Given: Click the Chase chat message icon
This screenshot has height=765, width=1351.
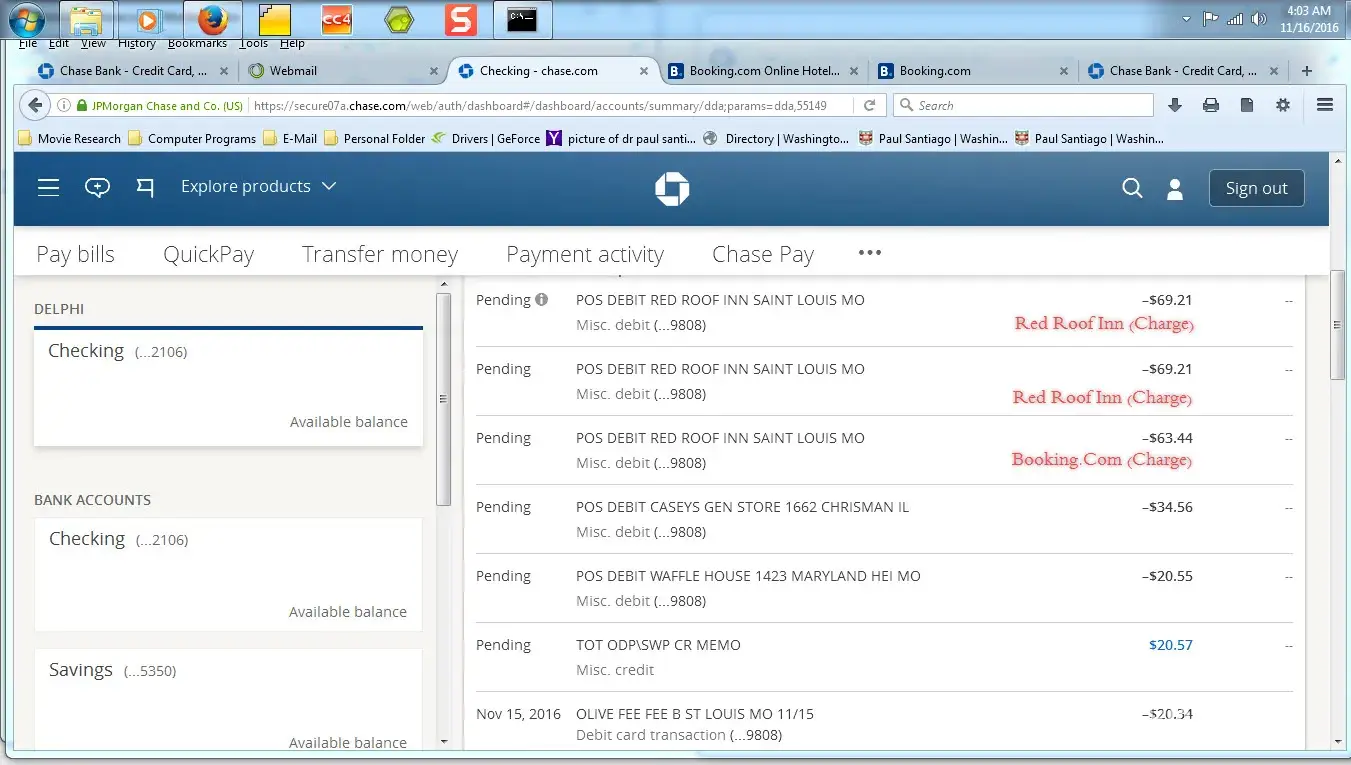Looking at the screenshot, I should (97, 187).
